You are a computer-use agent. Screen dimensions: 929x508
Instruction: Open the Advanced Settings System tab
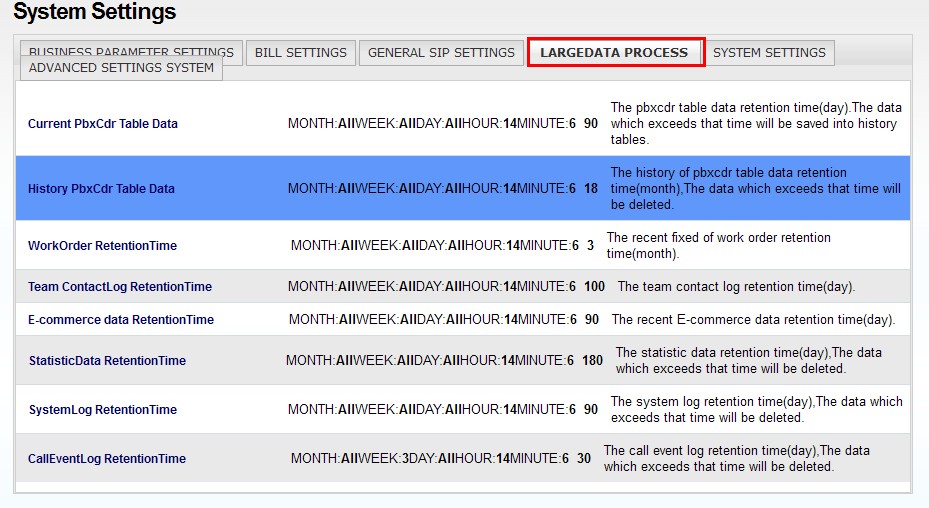tap(121, 68)
